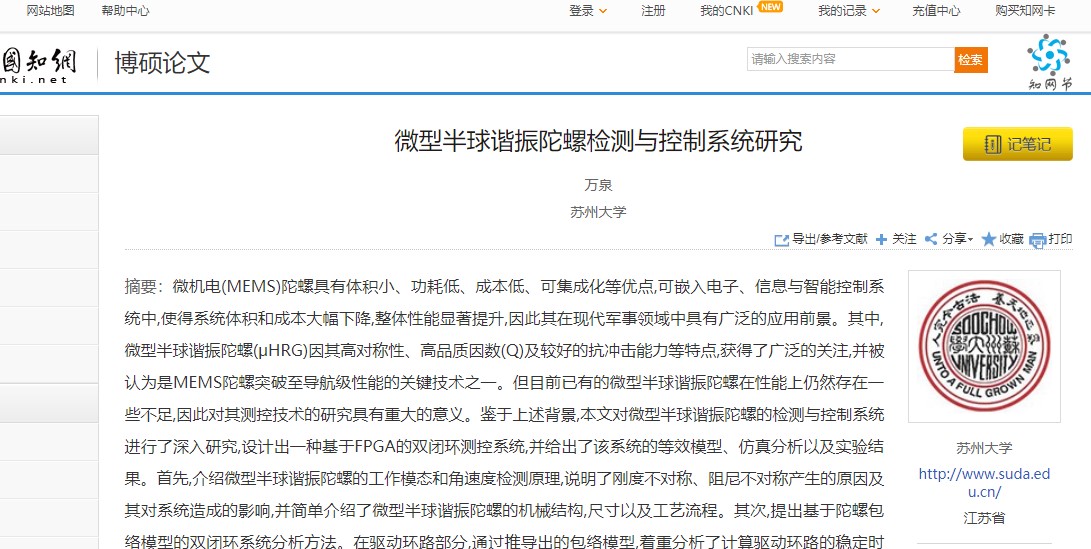This screenshot has height=549, width=1091.
Task: Open the 知网节 logo icon
Action: [x=1048, y=62]
